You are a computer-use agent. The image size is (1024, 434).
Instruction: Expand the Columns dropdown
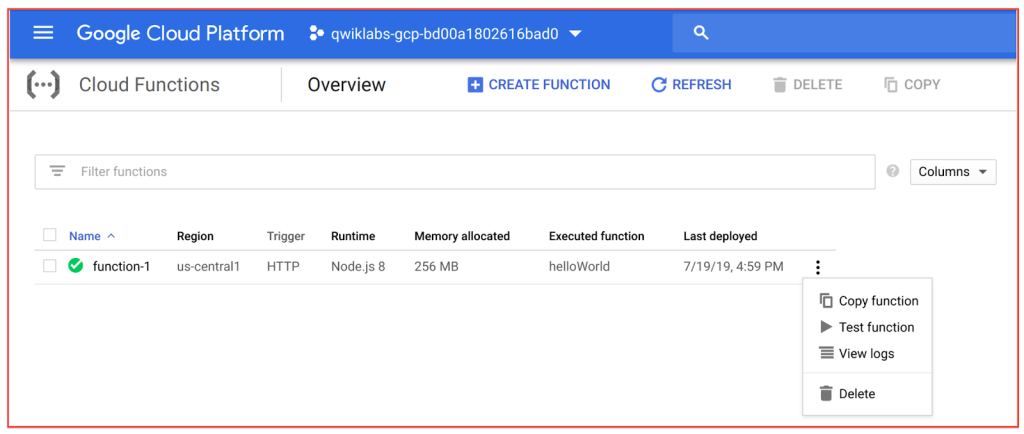tap(953, 172)
